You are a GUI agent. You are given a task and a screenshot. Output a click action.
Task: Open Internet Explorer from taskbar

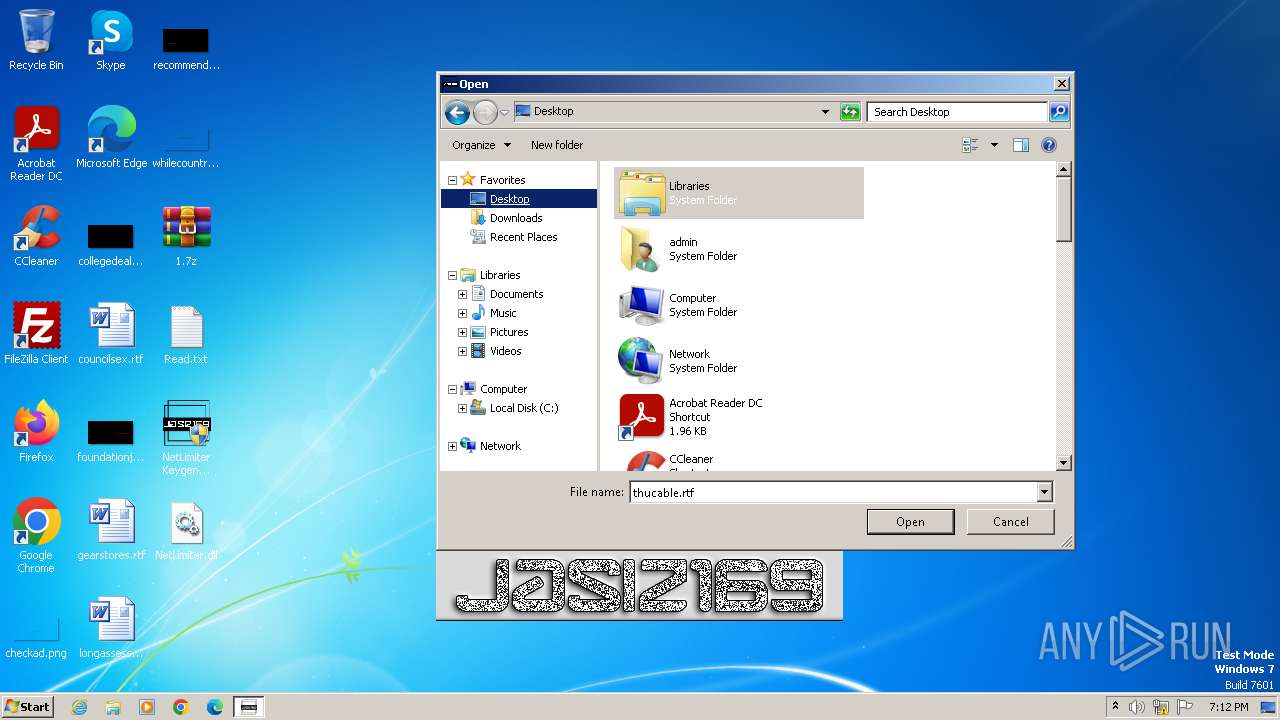tap(80, 707)
